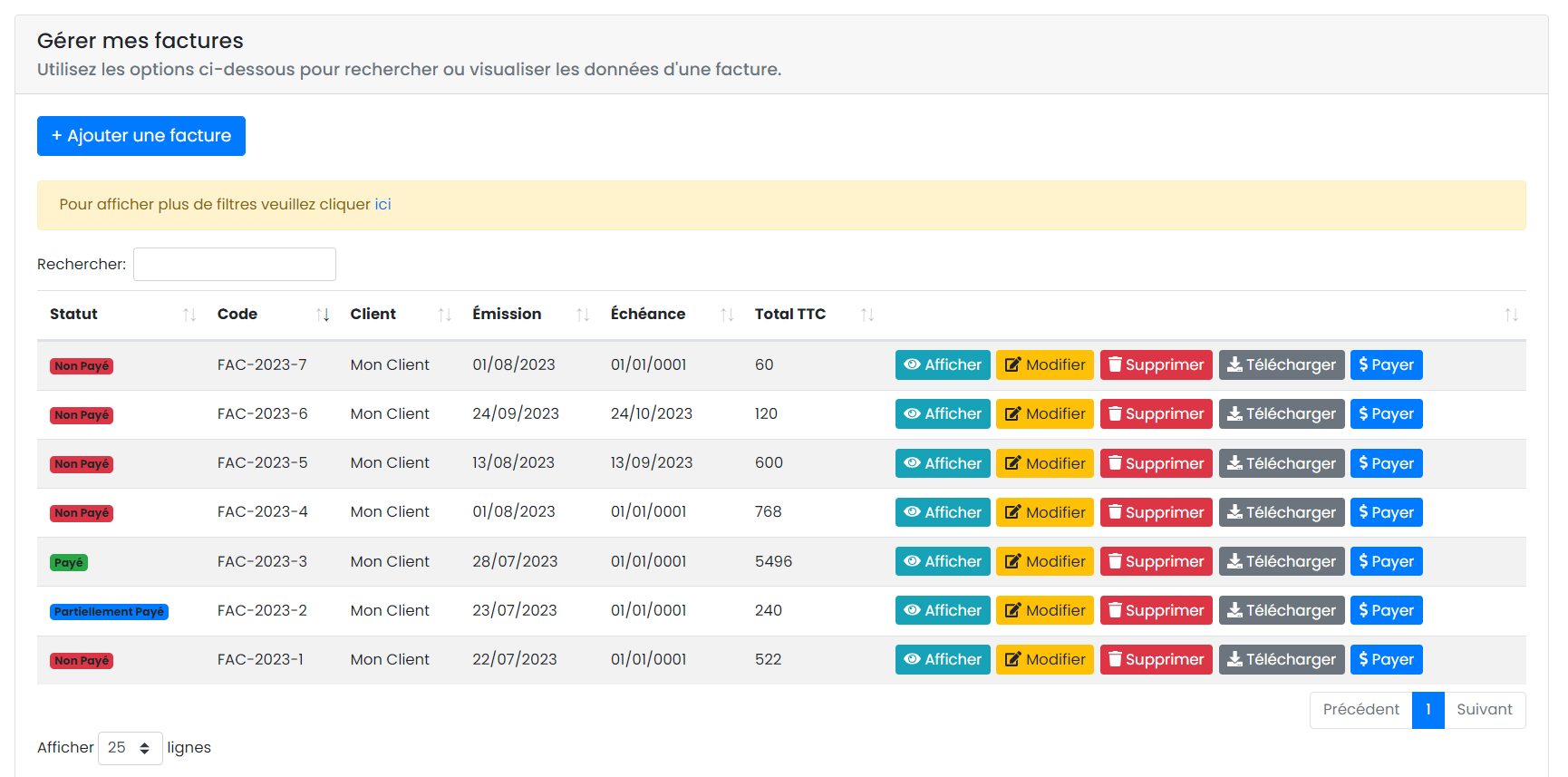This screenshot has height=777, width=1568.
Task: Go to the Précédent page
Action: point(1360,710)
